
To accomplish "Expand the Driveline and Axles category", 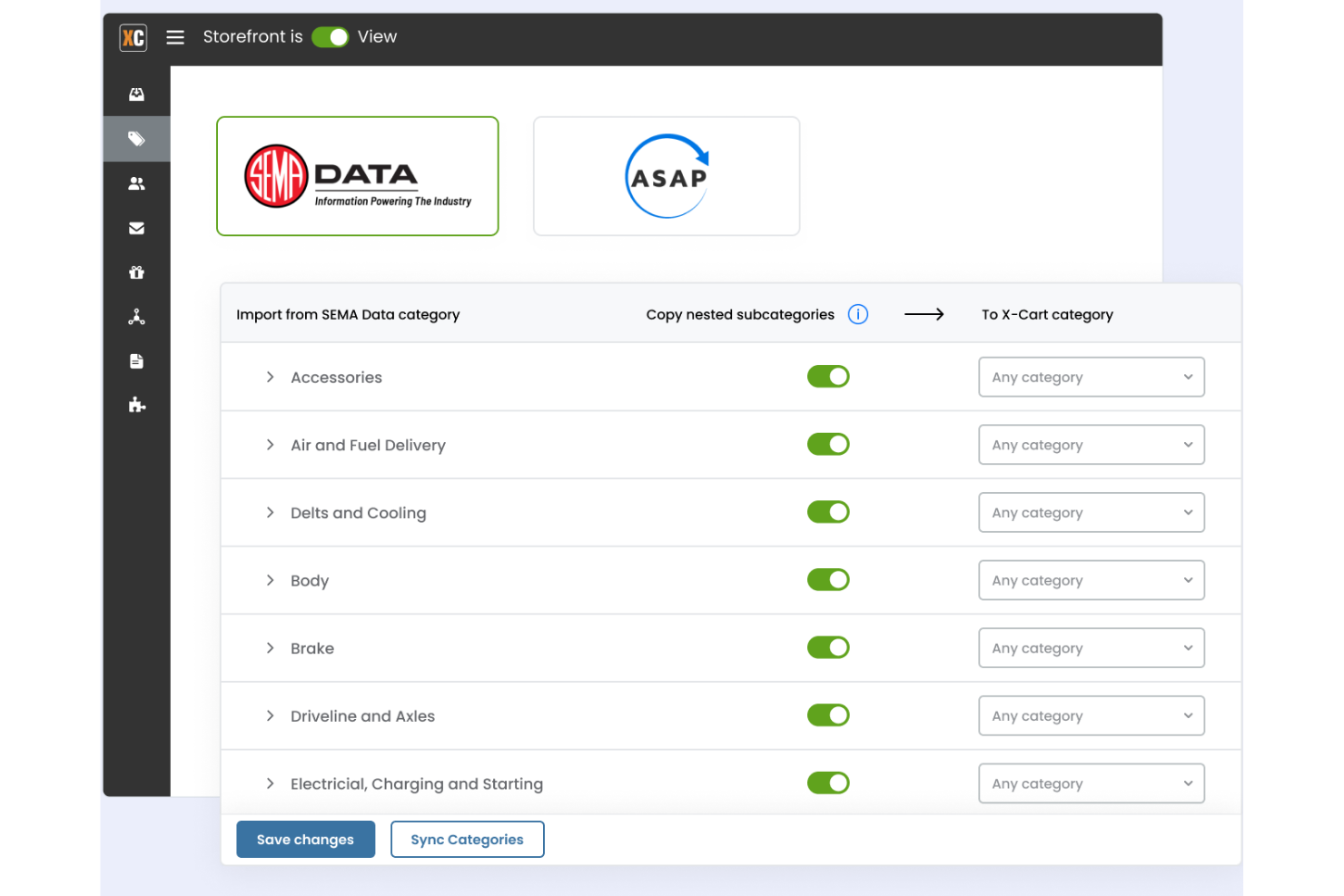I will [x=269, y=715].
